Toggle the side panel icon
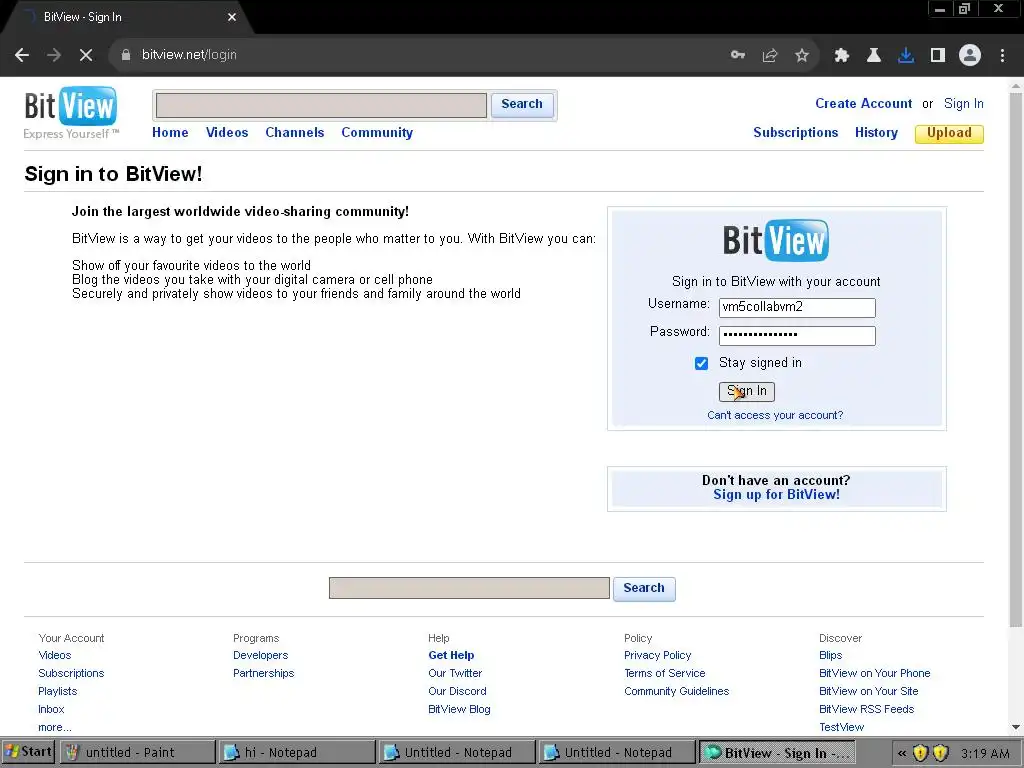 938,56
